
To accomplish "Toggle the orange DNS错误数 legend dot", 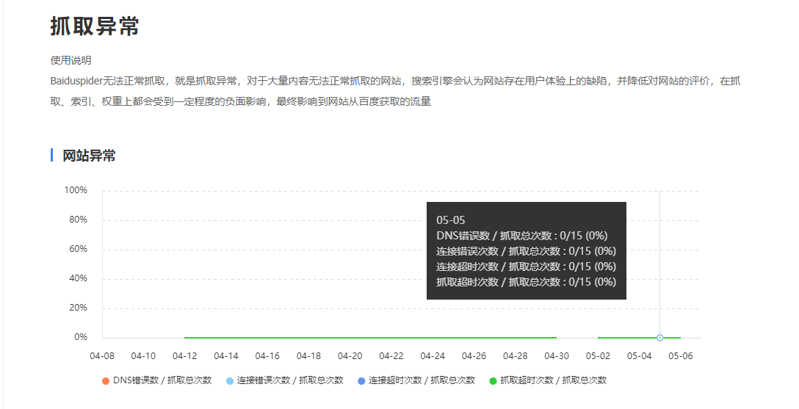I will pyautogui.click(x=105, y=381).
